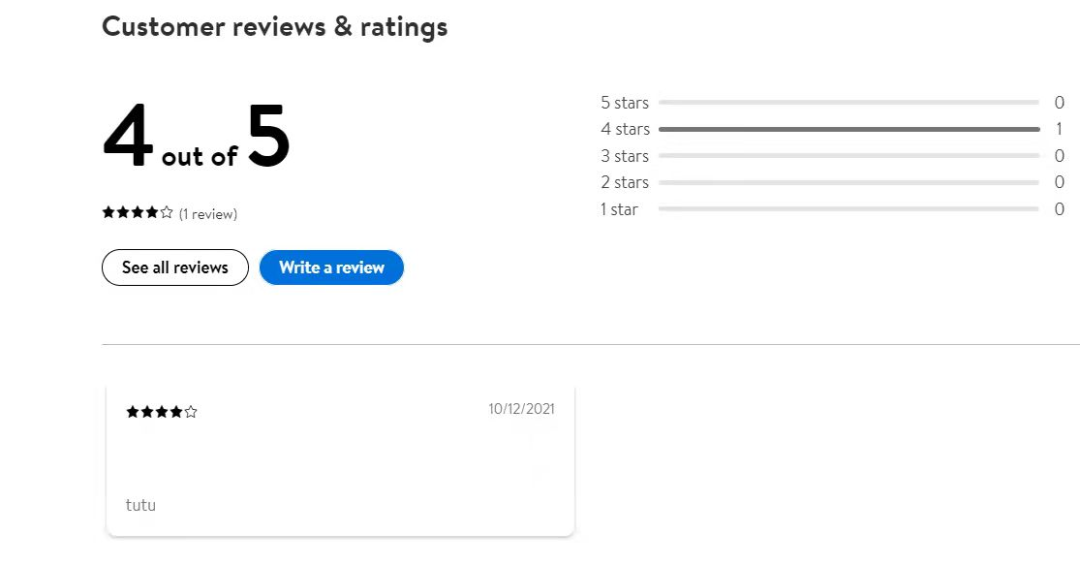The image size is (1080, 566).
Task: Click the 3 stars rating bar
Action: [849, 156]
